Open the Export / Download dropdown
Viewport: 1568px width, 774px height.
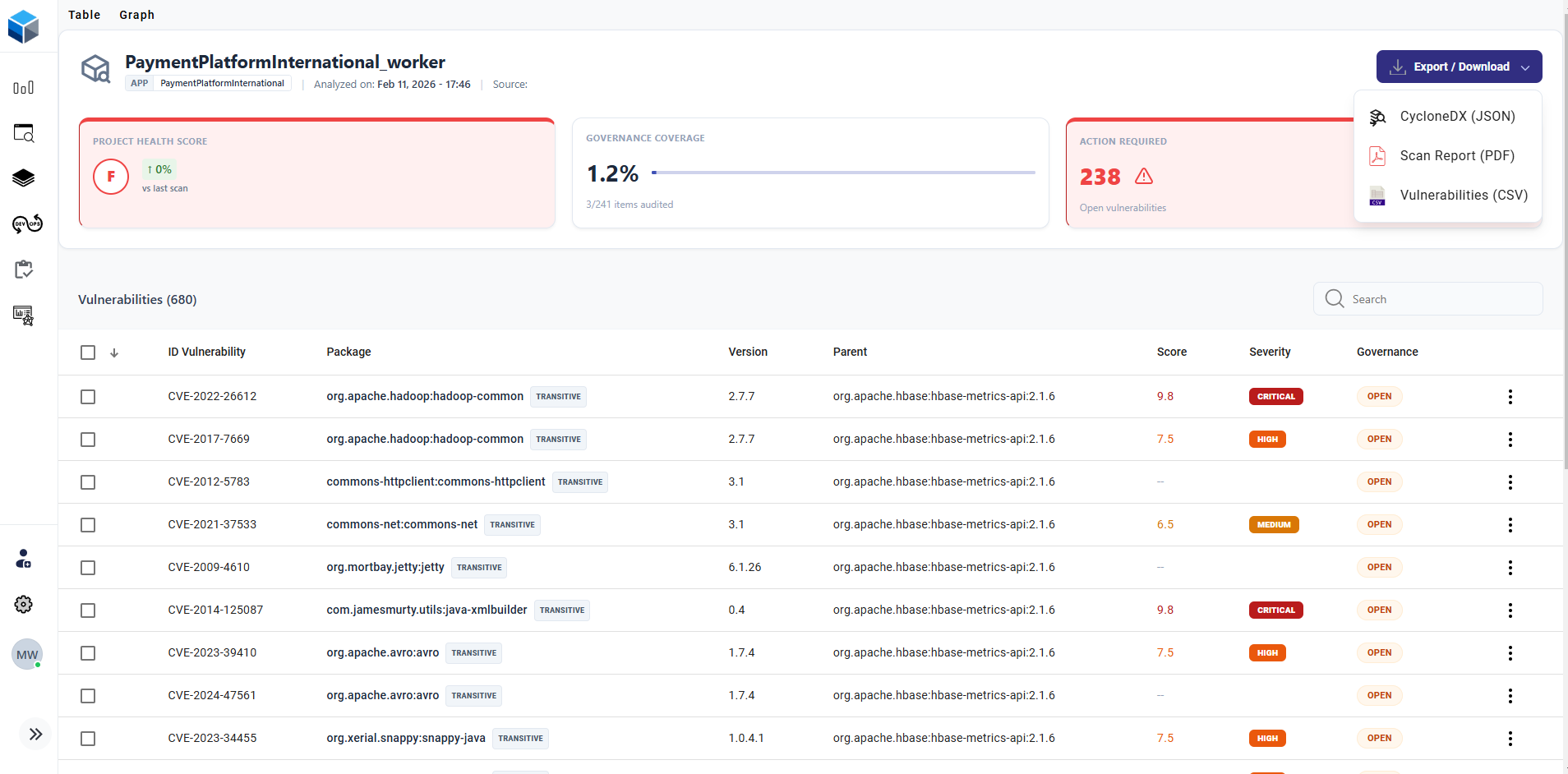point(1459,67)
